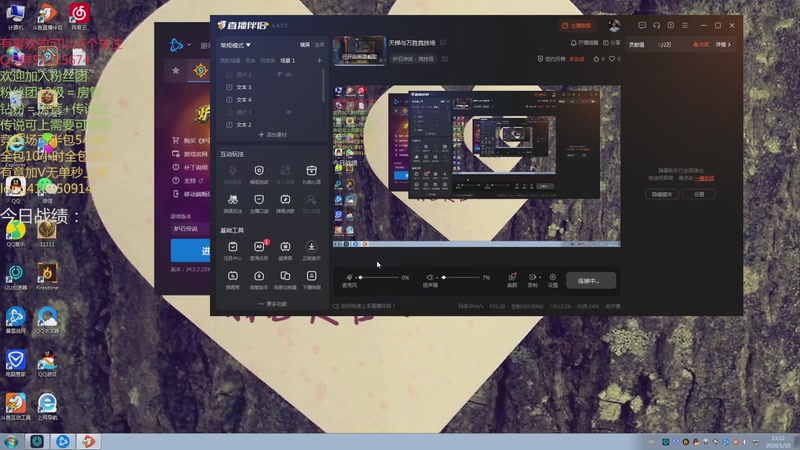Screen dimensions: 800x450
Task: Click the help feedback icon in title bar
Action: [671, 25]
